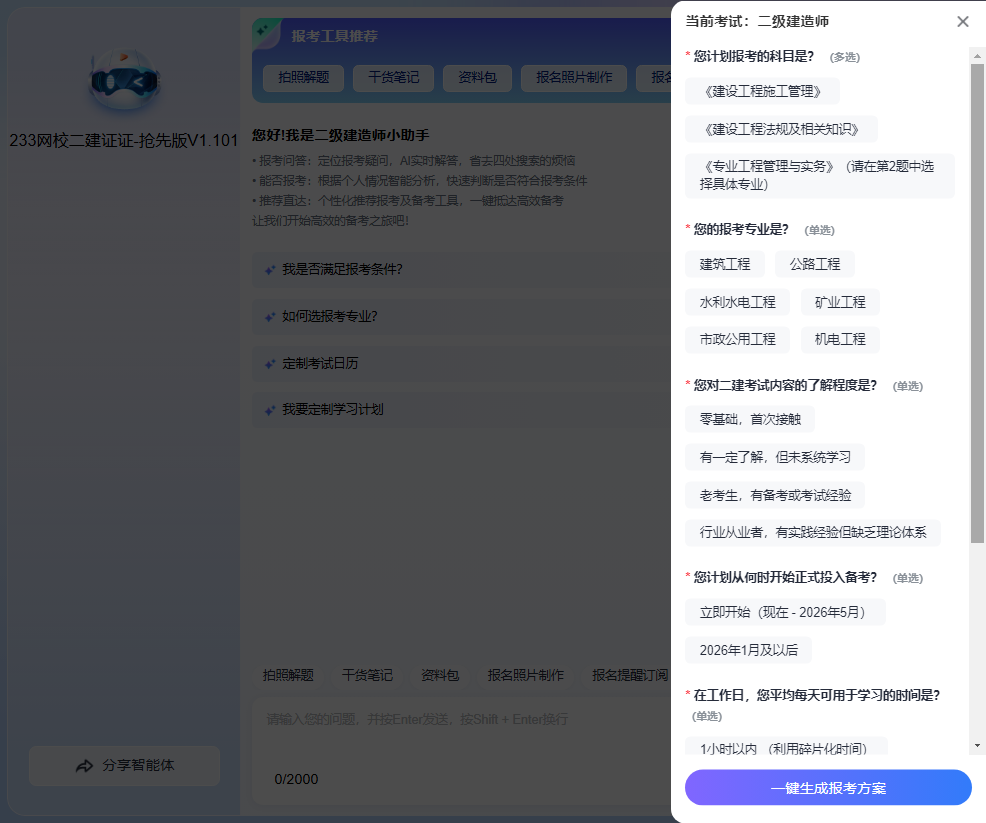Click the share arrow icon beside 分享智能体

tap(84, 766)
